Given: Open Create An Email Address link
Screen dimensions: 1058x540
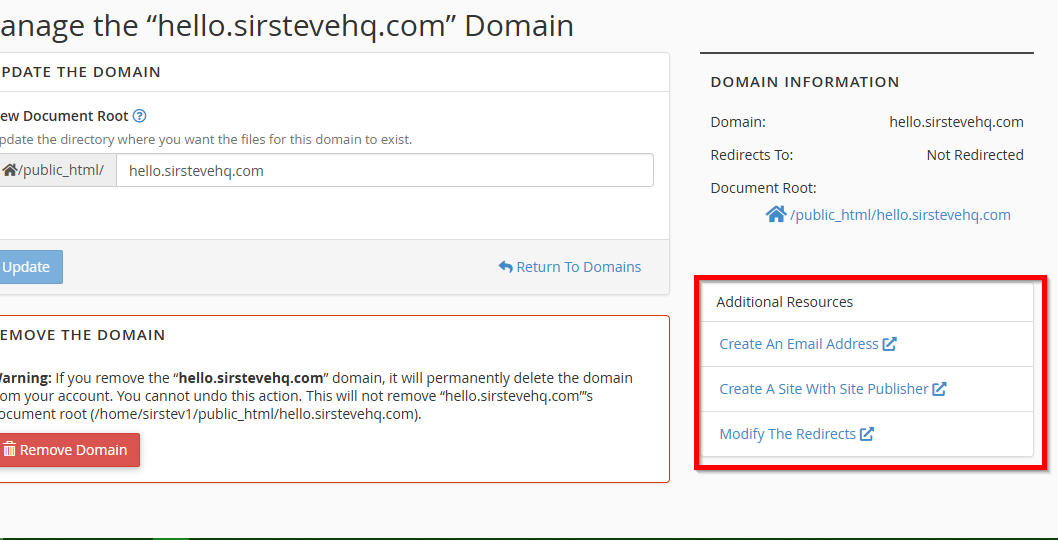Looking at the screenshot, I should [808, 344].
